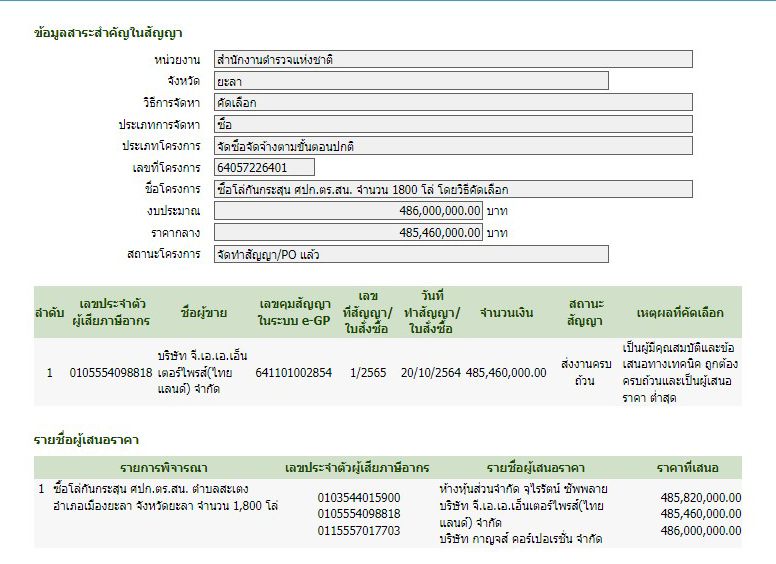Click the ชื่อผู้ขาย column header

pos(203,312)
